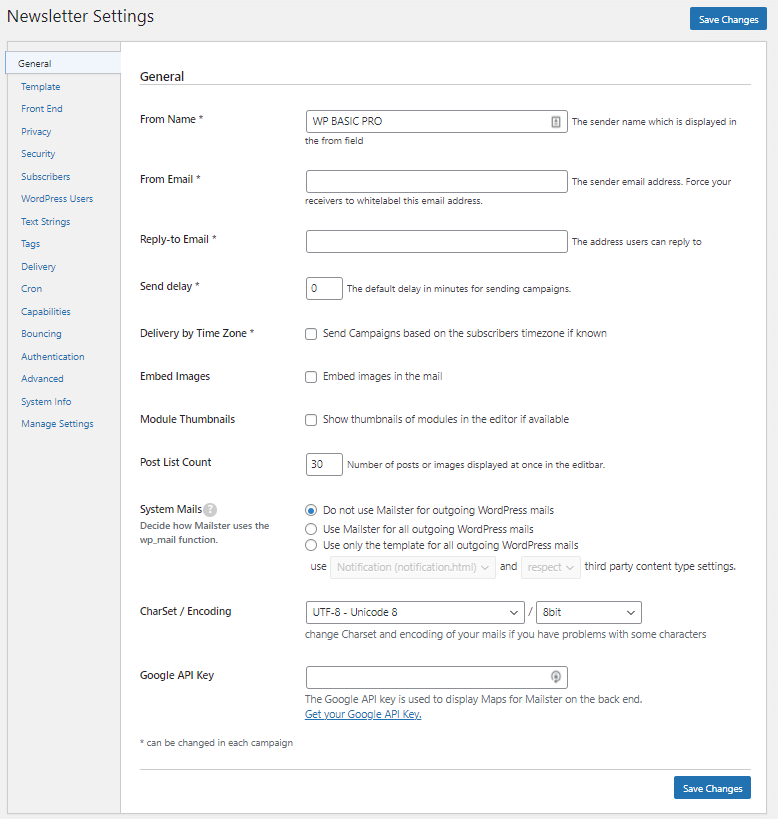Open the Delivery settings tab
The image size is (778, 819).
[x=39, y=267]
